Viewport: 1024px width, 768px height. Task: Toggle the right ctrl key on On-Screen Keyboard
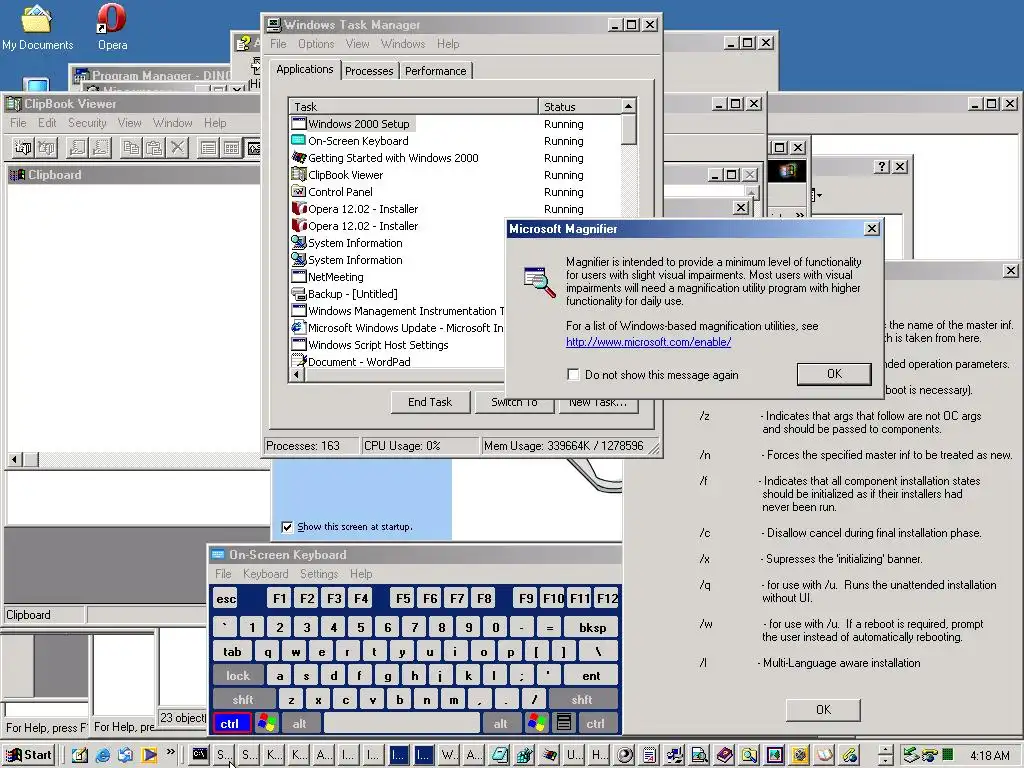pyautogui.click(x=595, y=723)
